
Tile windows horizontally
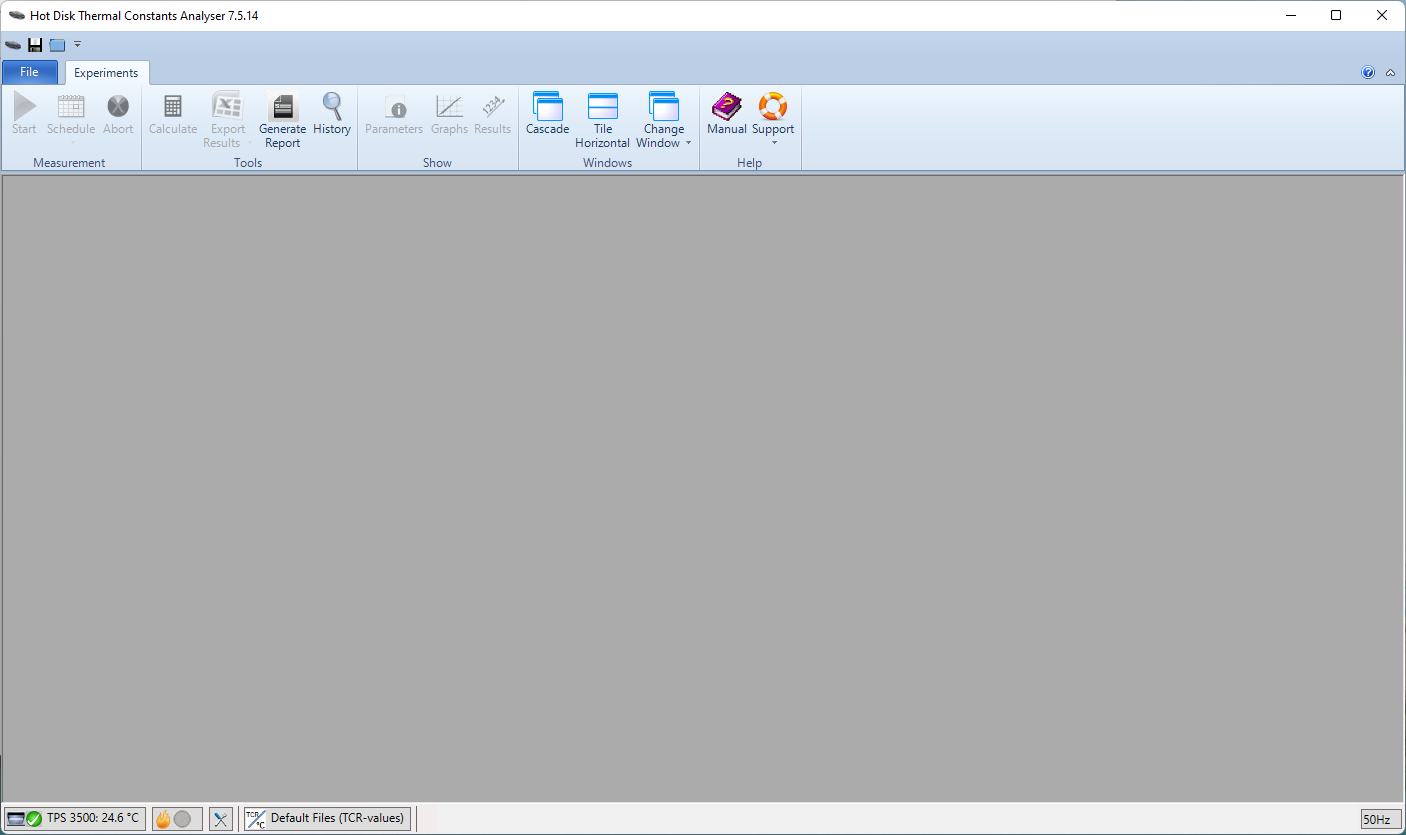click(602, 121)
